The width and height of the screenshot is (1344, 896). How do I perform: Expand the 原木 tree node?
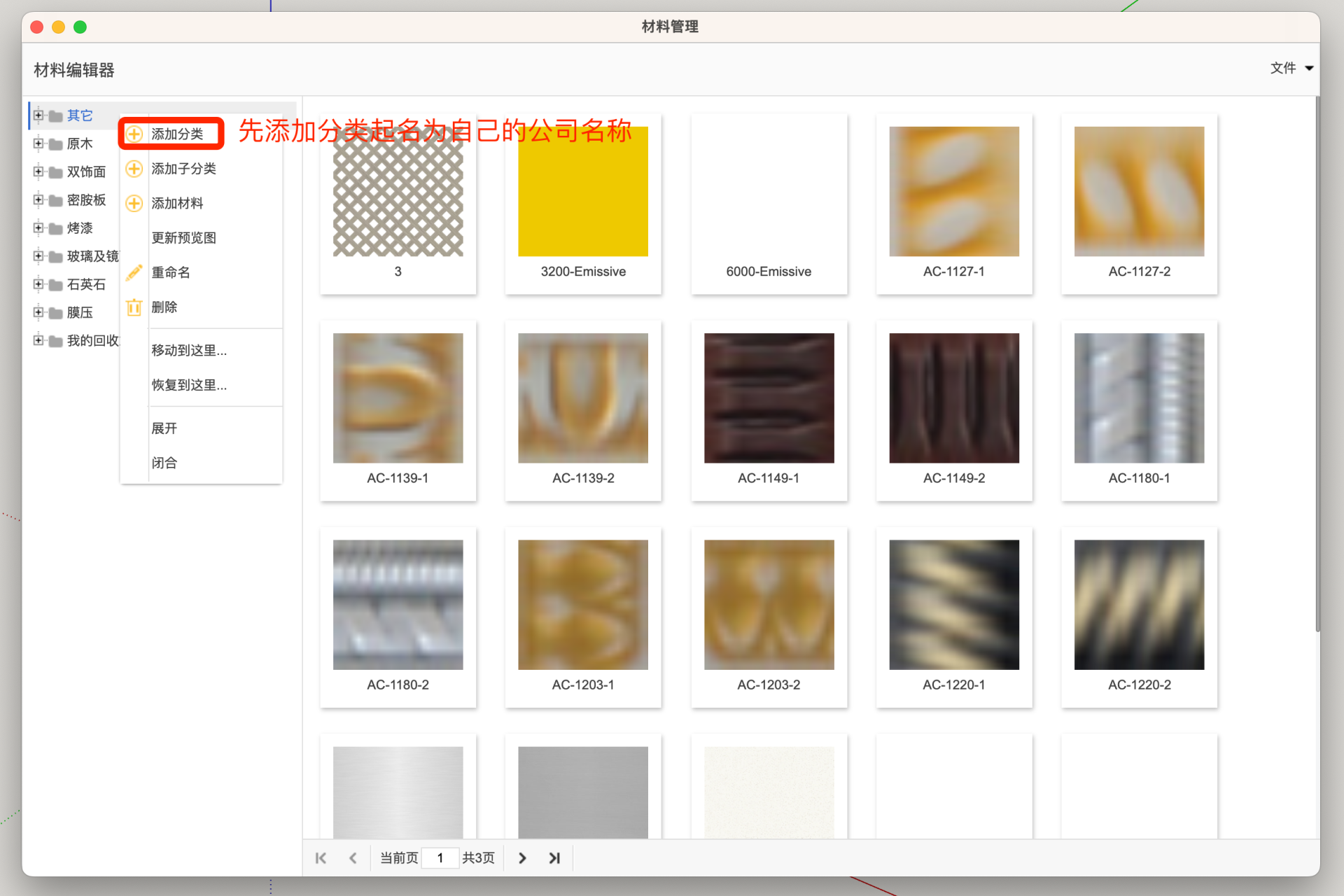point(38,143)
